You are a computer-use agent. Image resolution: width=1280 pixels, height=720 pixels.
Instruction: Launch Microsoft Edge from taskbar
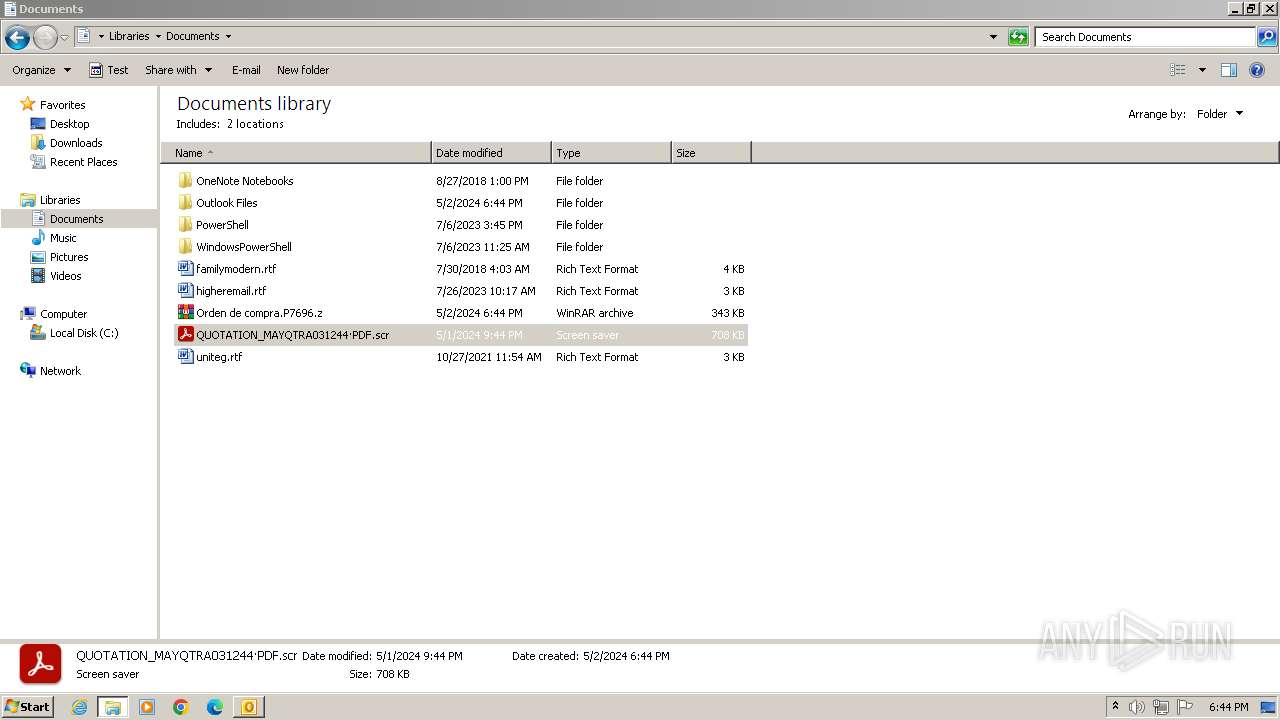(215, 707)
